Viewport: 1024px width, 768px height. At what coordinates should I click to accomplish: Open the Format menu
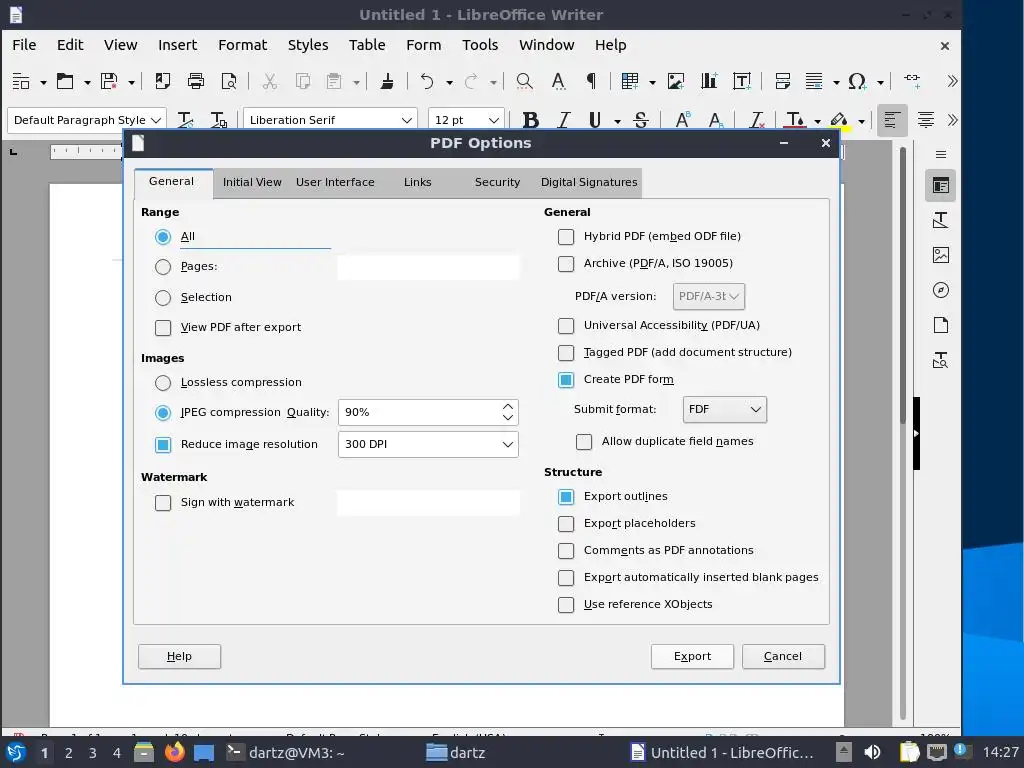click(x=242, y=45)
